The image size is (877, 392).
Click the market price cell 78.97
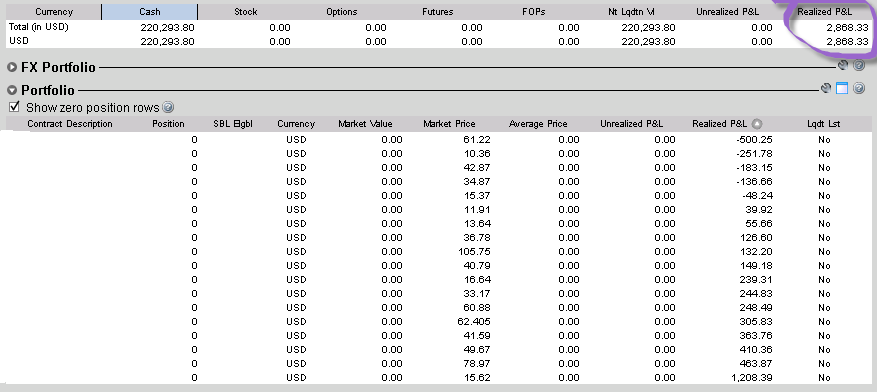click(x=477, y=363)
